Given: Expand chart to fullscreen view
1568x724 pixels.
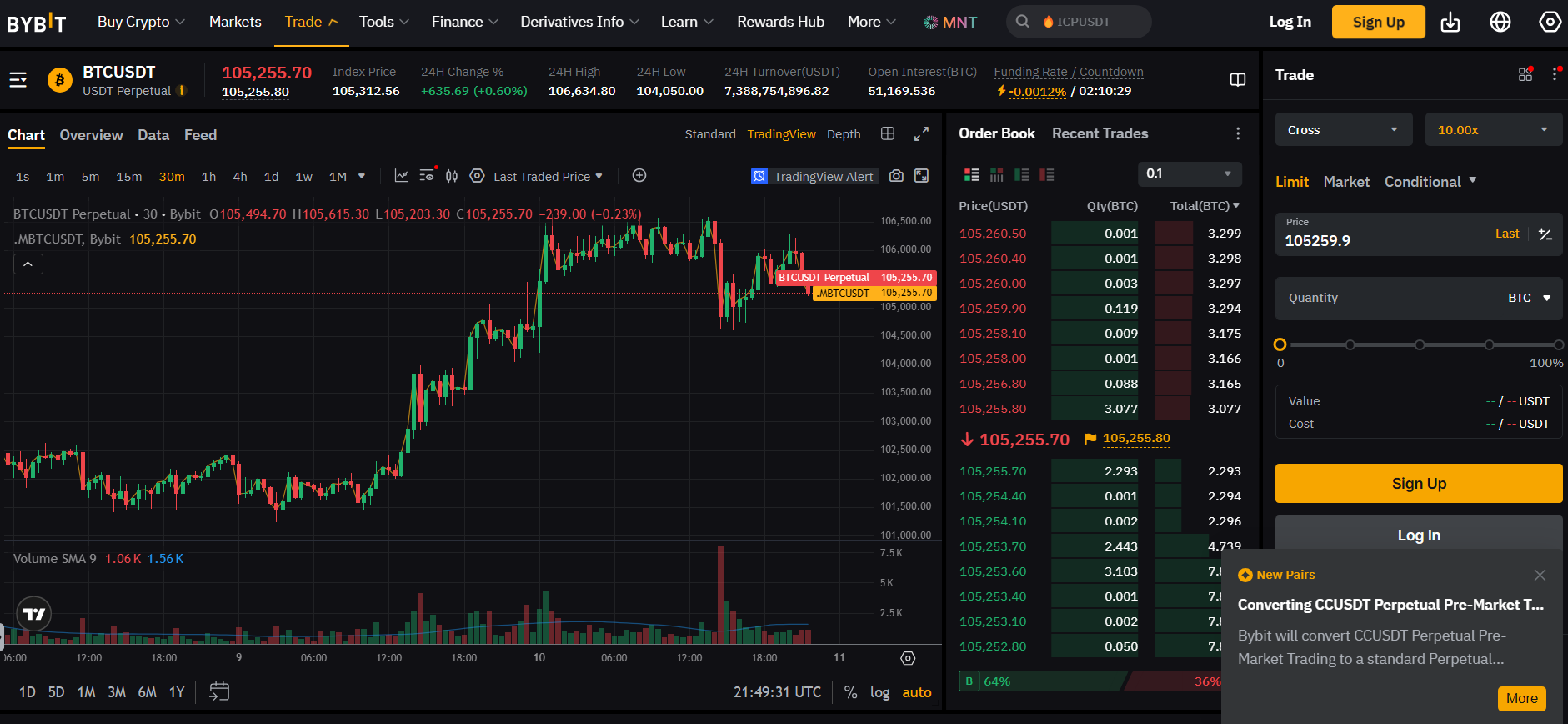Looking at the screenshot, I should [x=921, y=134].
